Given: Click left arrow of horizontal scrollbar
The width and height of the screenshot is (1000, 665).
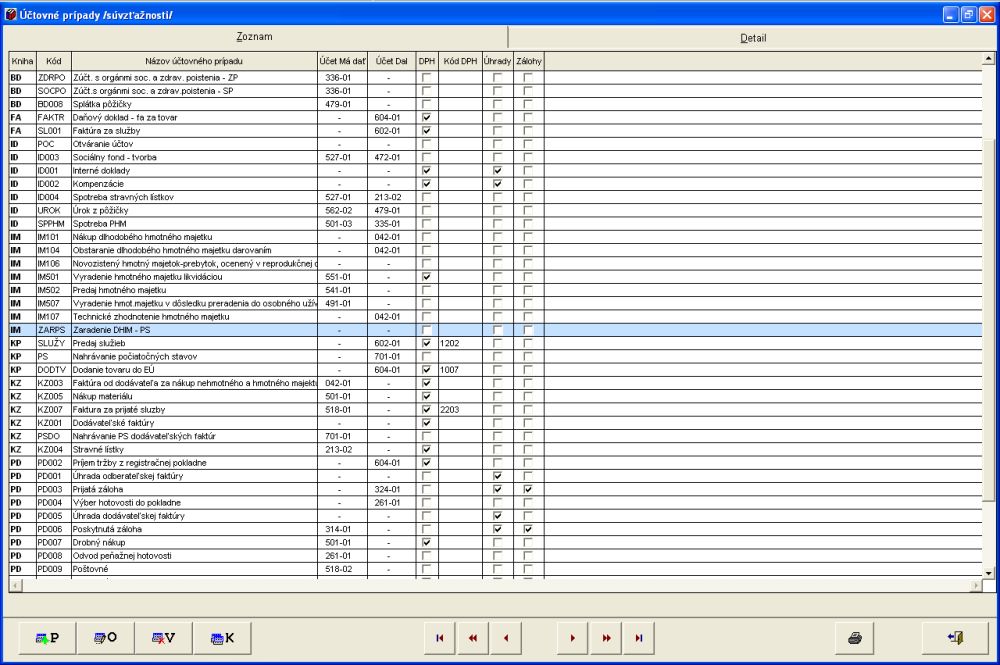Looking at the screenshot, I should (15, 585).
